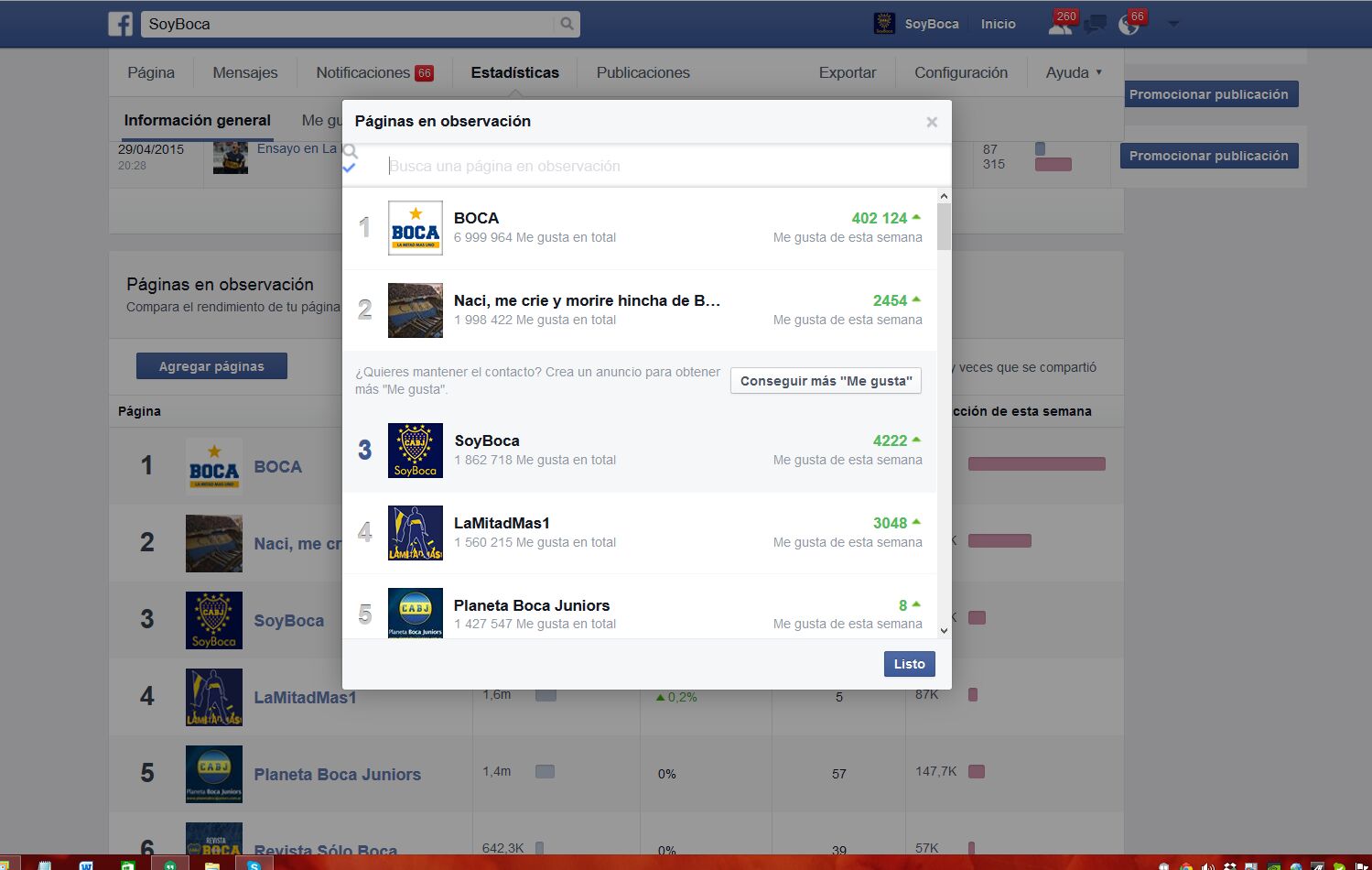Open the BOCA page name in dialog
This screenshot has height=870, width=1372.
click(x=476, y=218)
